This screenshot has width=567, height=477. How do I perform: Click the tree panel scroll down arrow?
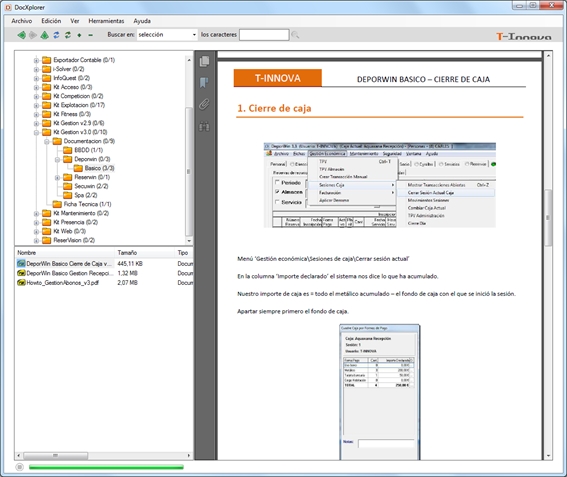pyautogui.click(x=189, y=241)
